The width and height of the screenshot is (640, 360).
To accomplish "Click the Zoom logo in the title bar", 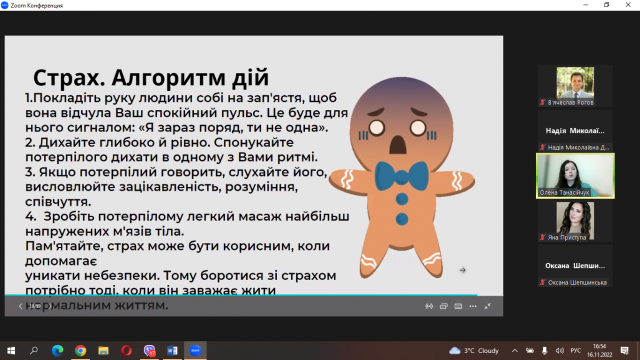I will pos(5,5).
